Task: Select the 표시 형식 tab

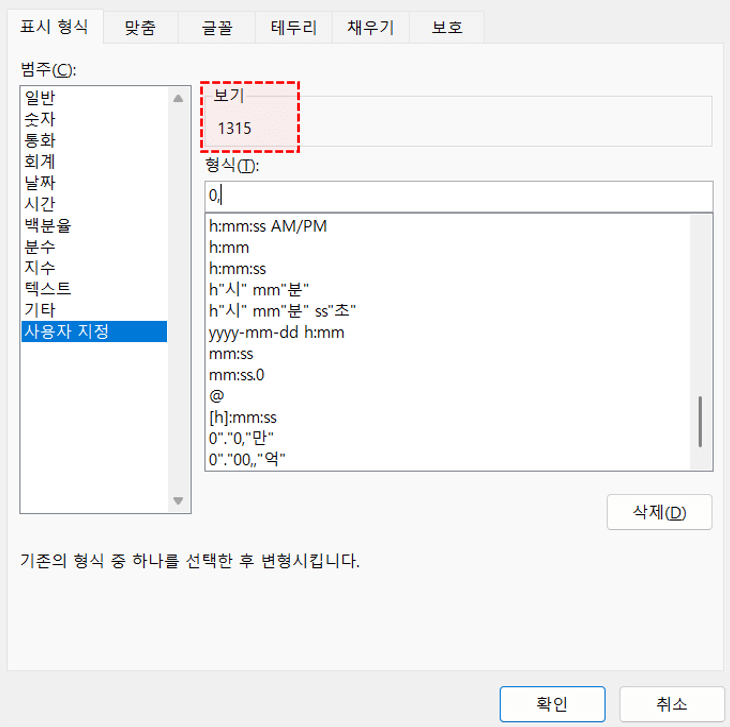Action: pyautogui.click(x=54, y=26)
